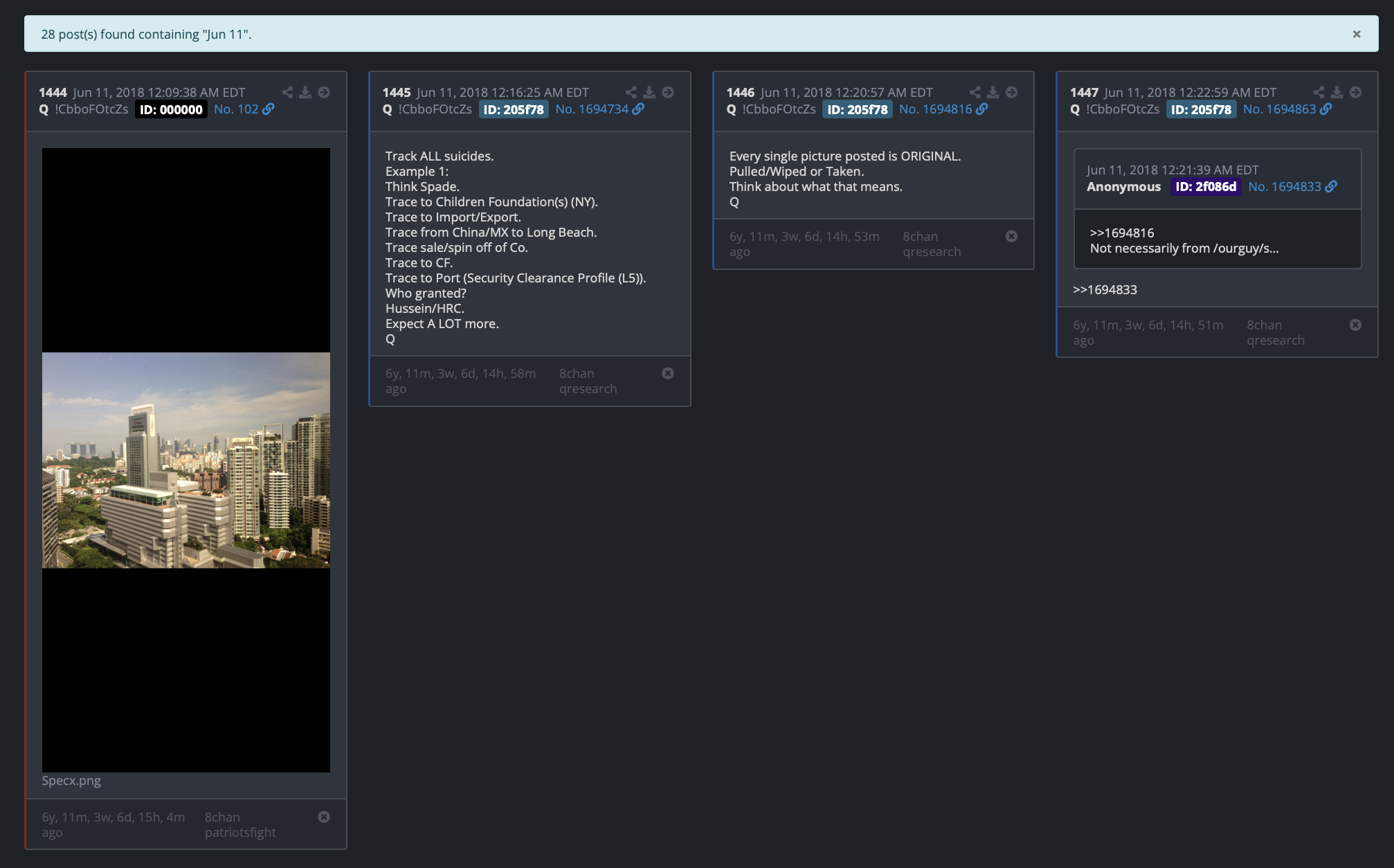Share post 1444

(x=287, y=92)
